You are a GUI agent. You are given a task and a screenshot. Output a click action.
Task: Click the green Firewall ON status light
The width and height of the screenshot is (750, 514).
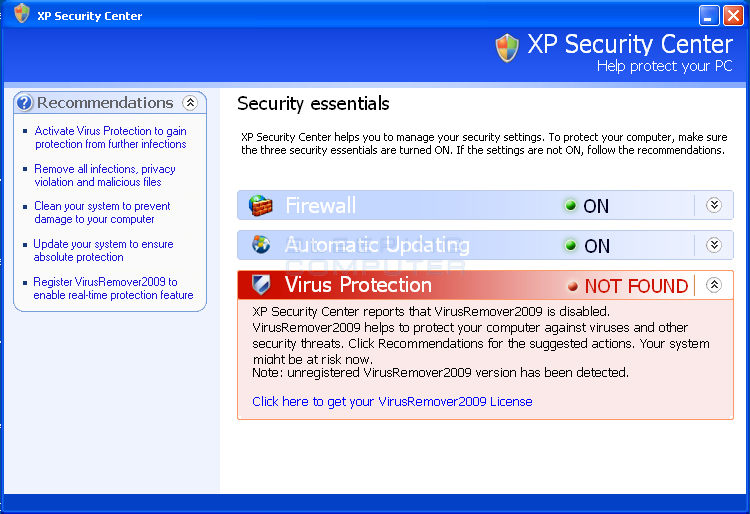point(570,206)
